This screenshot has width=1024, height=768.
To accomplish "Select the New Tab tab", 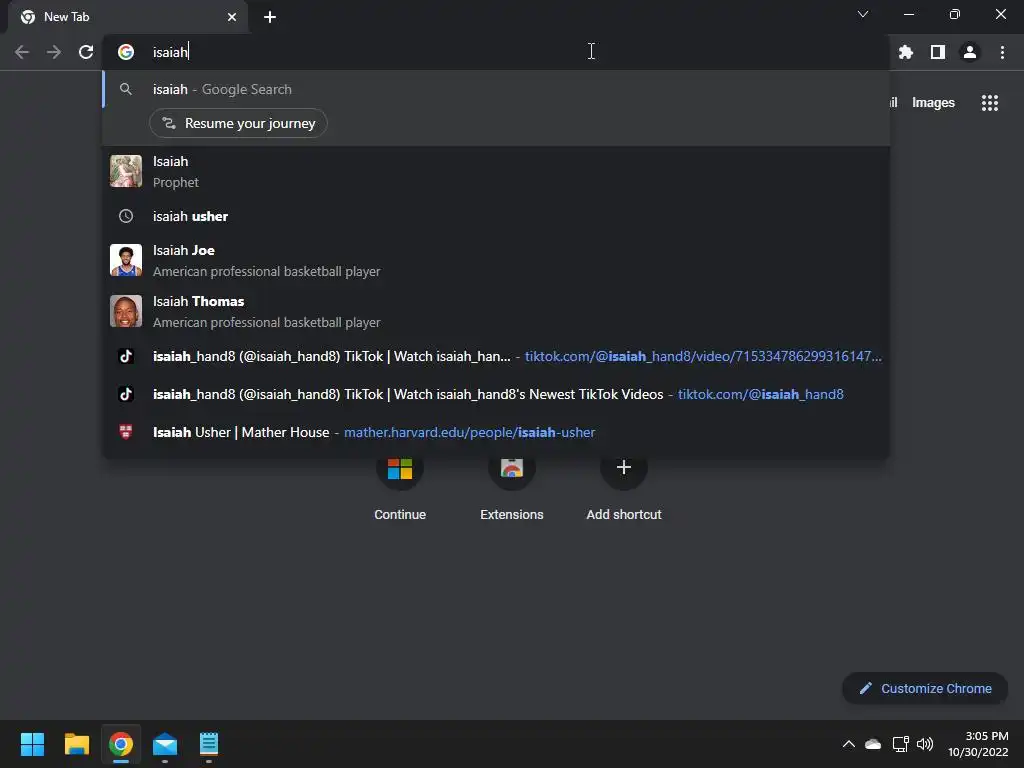I will click(x=128, y=17).
